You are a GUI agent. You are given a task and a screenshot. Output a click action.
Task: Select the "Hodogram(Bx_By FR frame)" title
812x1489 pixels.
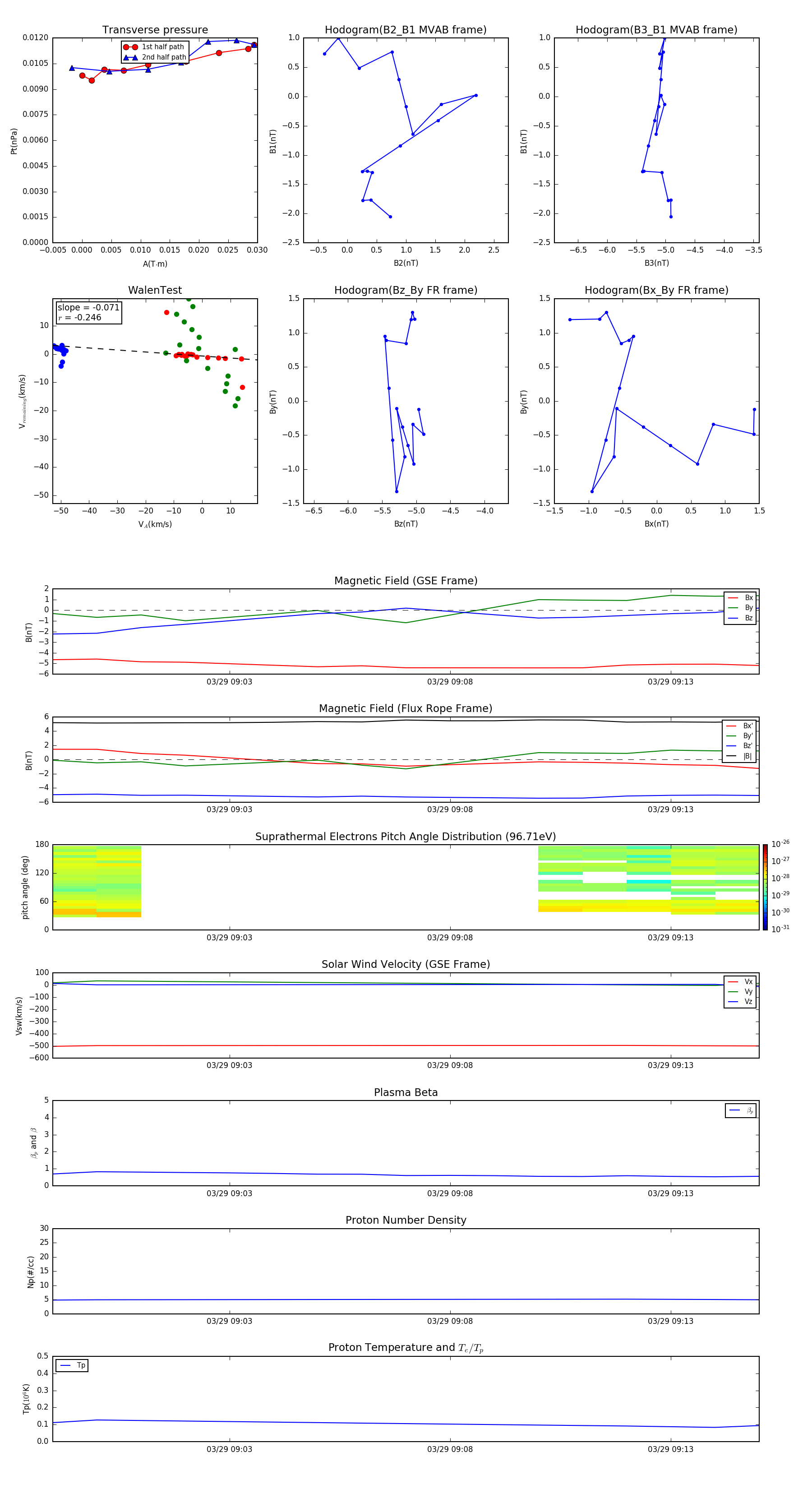pos(656,290)
